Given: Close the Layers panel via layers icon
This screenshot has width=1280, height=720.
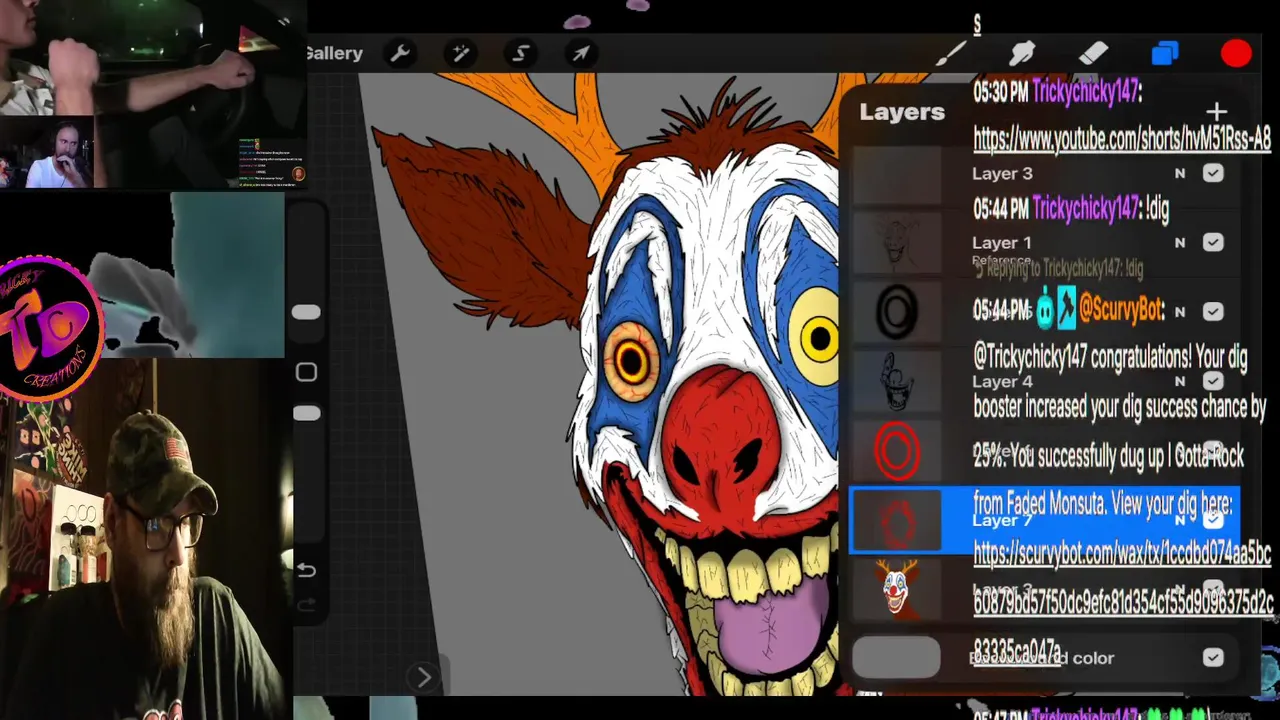Looking at the screenshot, I should pyautogui.click(x=1165, y=54).
